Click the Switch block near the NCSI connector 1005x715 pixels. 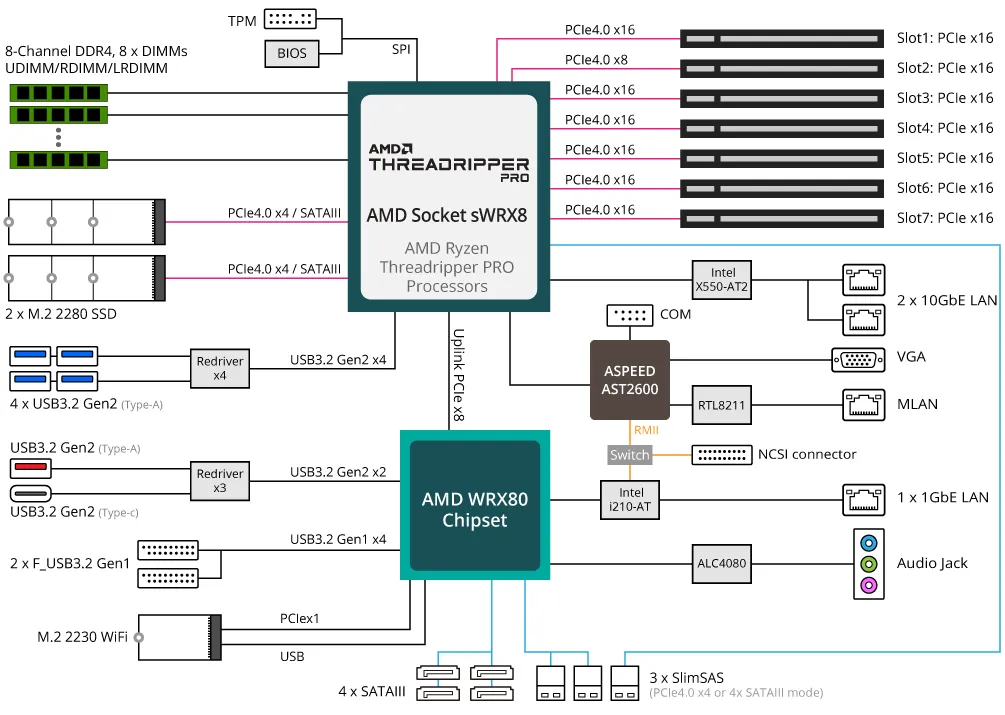tap(629, 455)
